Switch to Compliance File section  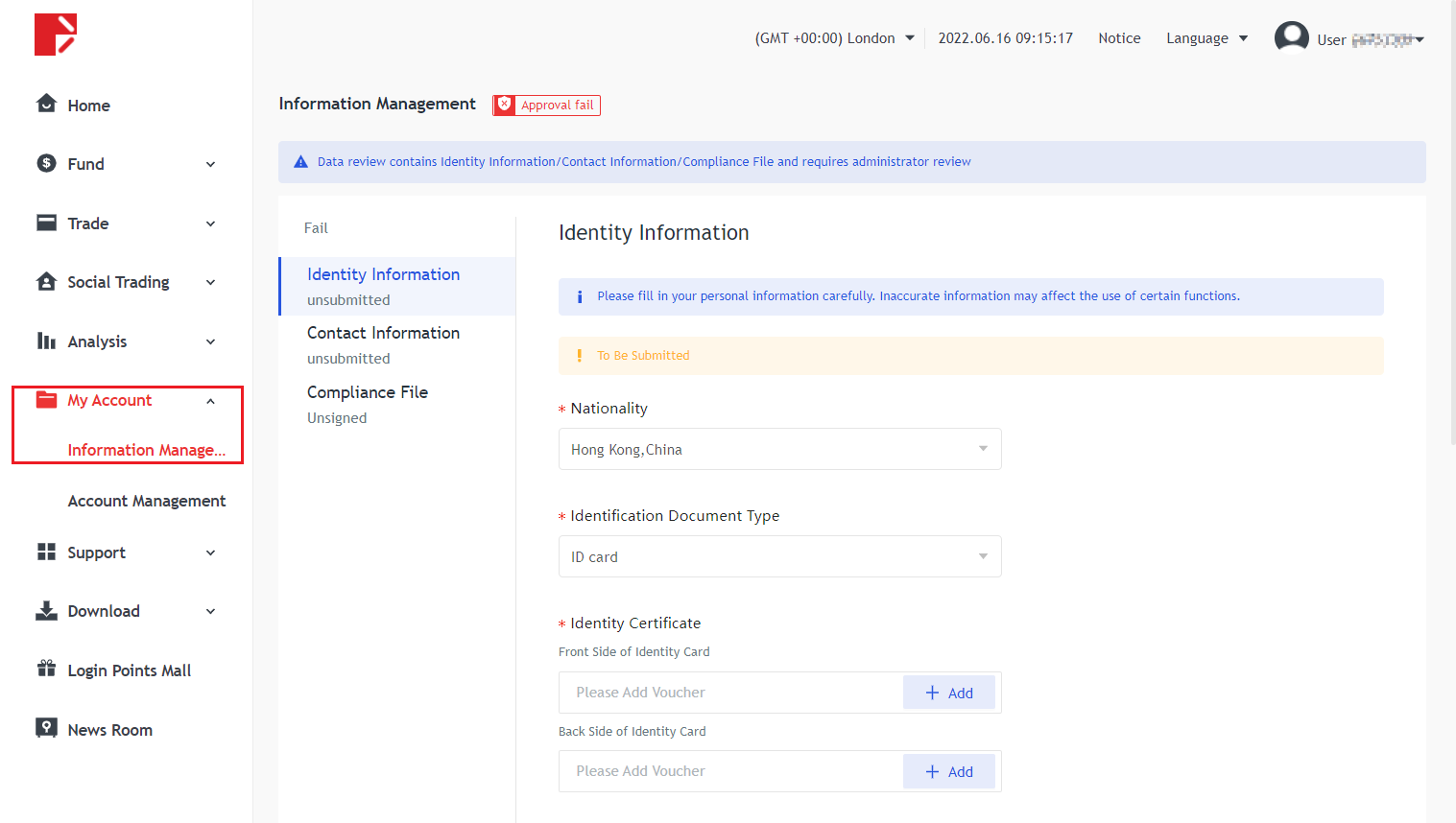[x=367, y=393]
